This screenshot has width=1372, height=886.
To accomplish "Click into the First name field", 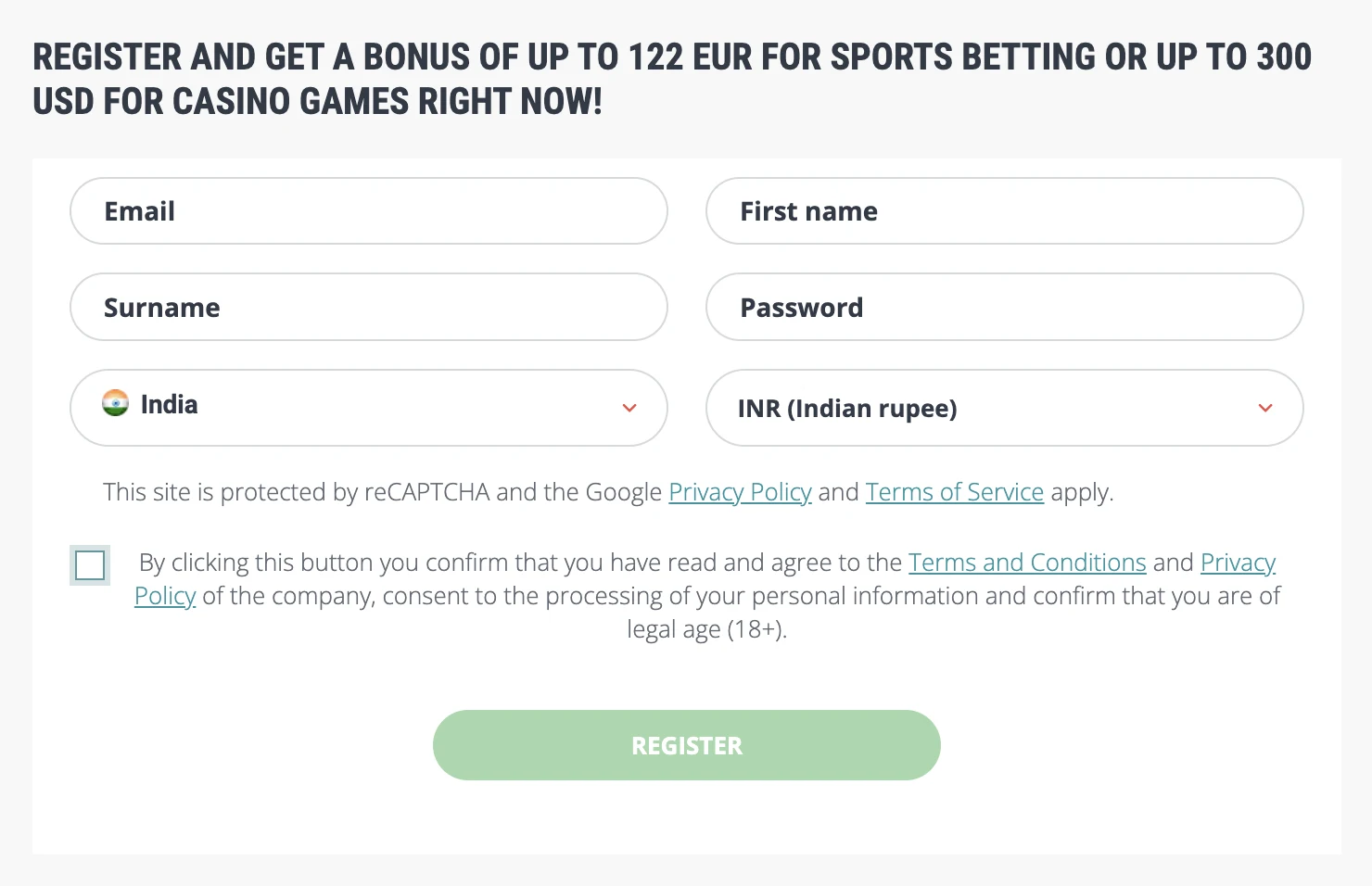I will click(1005, 211).
